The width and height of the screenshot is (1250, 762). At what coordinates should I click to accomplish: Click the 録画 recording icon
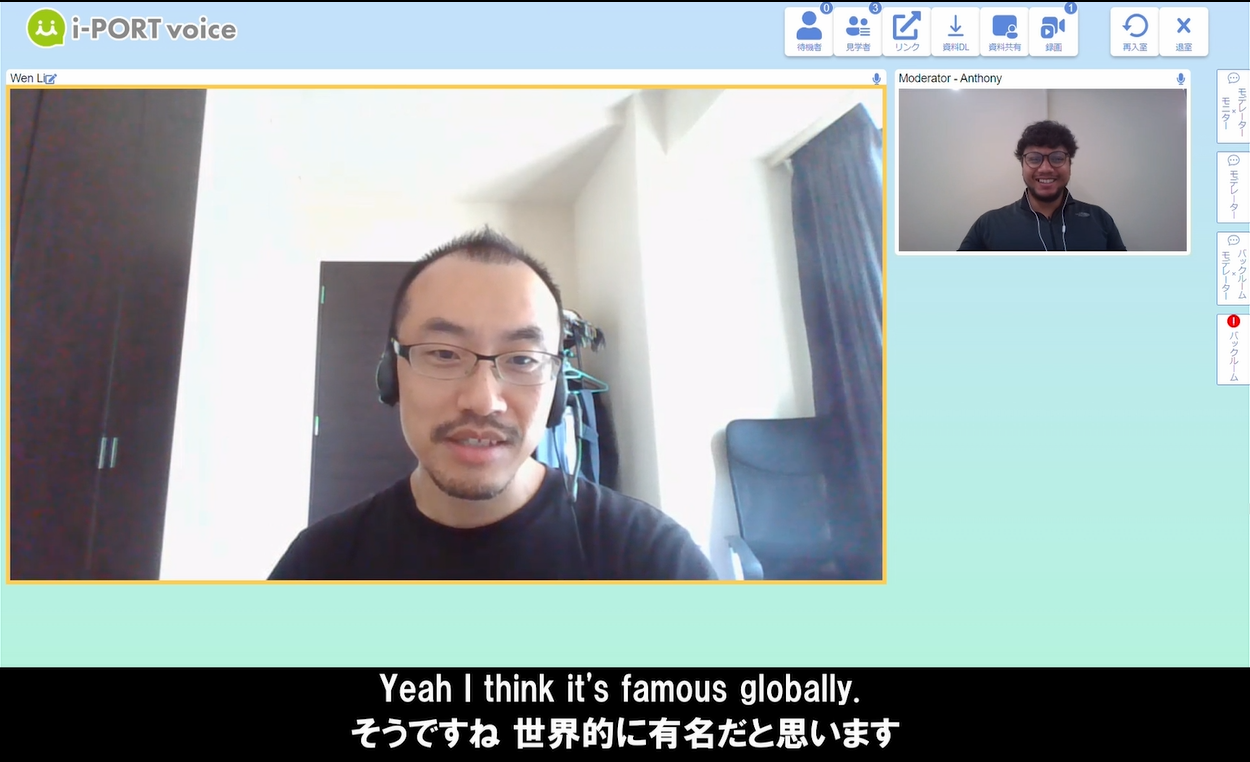point(1053,32)
